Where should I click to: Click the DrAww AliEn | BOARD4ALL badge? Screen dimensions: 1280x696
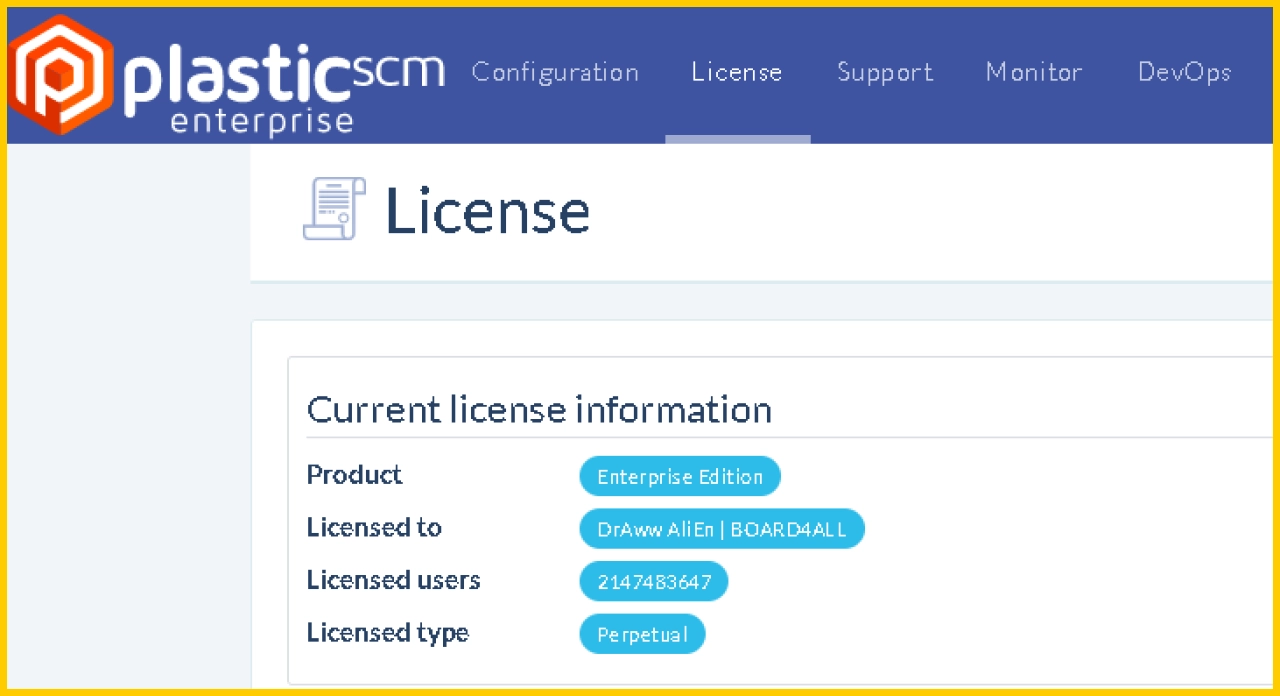[x=722, y=529]
